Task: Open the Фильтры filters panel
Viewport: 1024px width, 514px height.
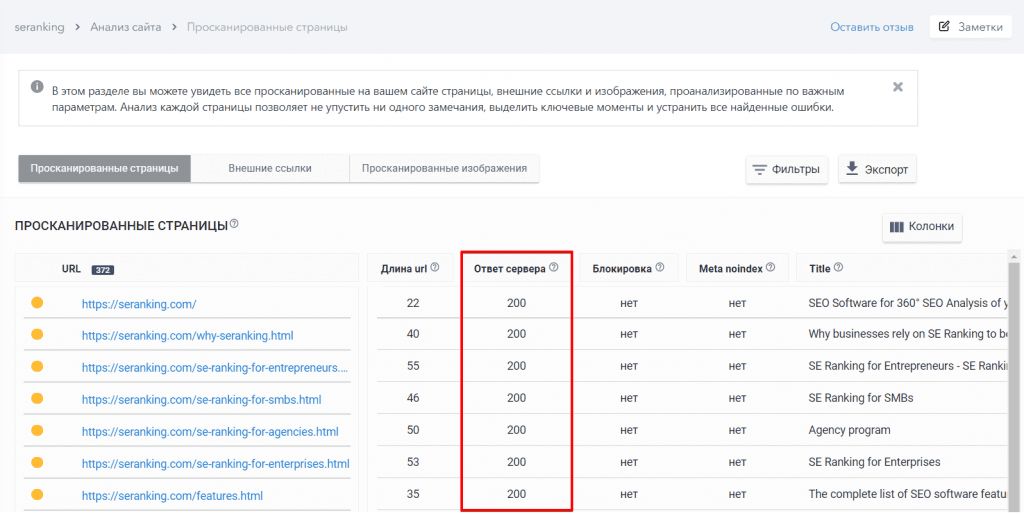Action: [x=786, y=169]
